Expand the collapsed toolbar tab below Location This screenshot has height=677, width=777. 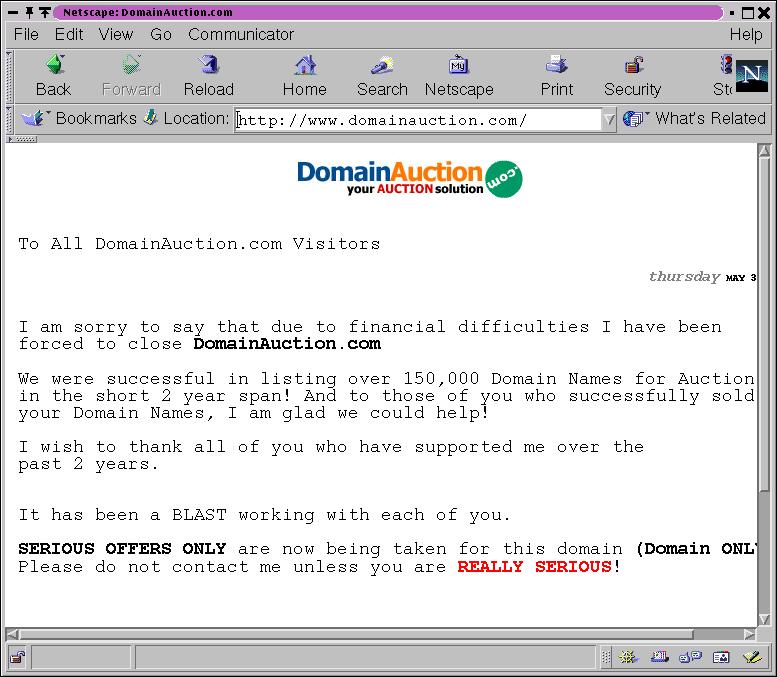click(x=22, y=140)
